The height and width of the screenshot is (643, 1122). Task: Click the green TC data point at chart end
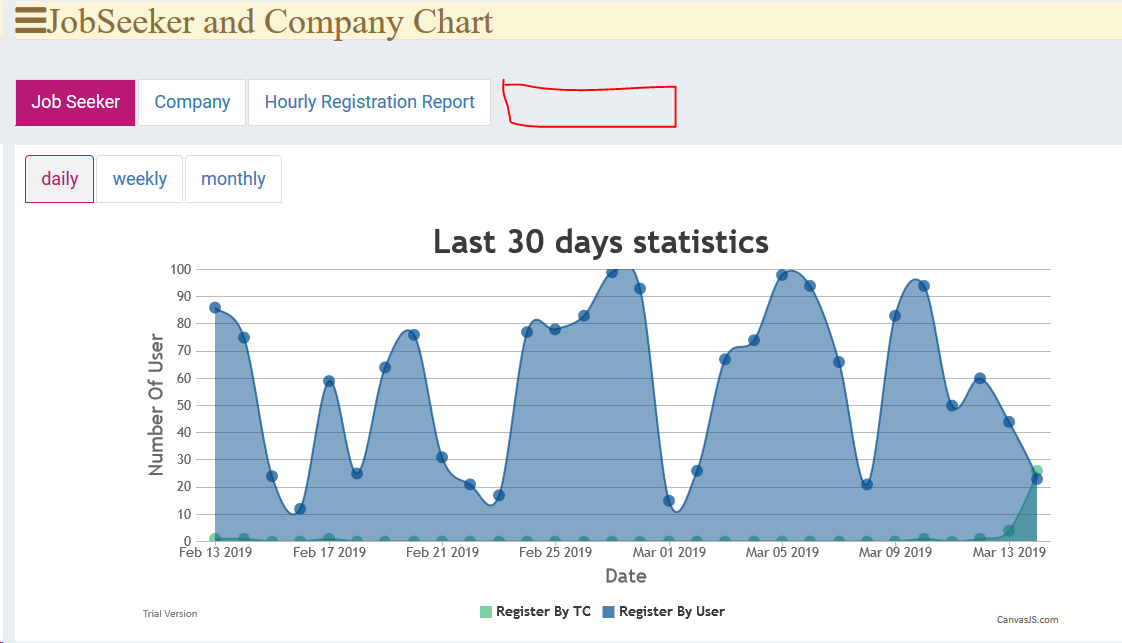1037,470
